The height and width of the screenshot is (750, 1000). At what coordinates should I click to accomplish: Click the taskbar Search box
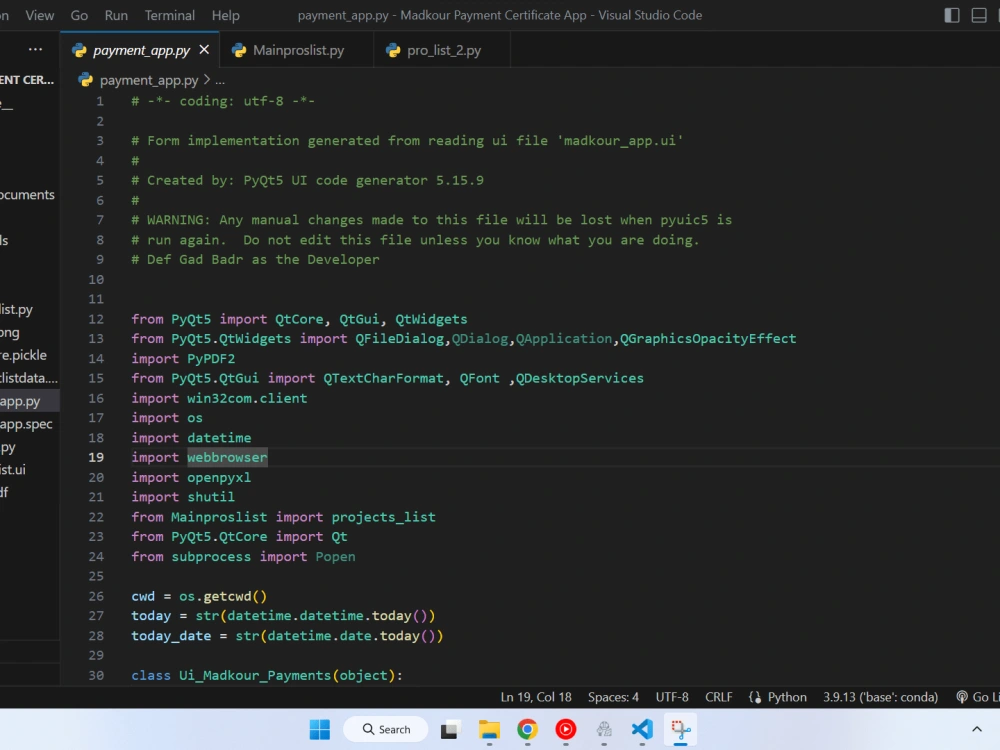(x=386, y=729)
